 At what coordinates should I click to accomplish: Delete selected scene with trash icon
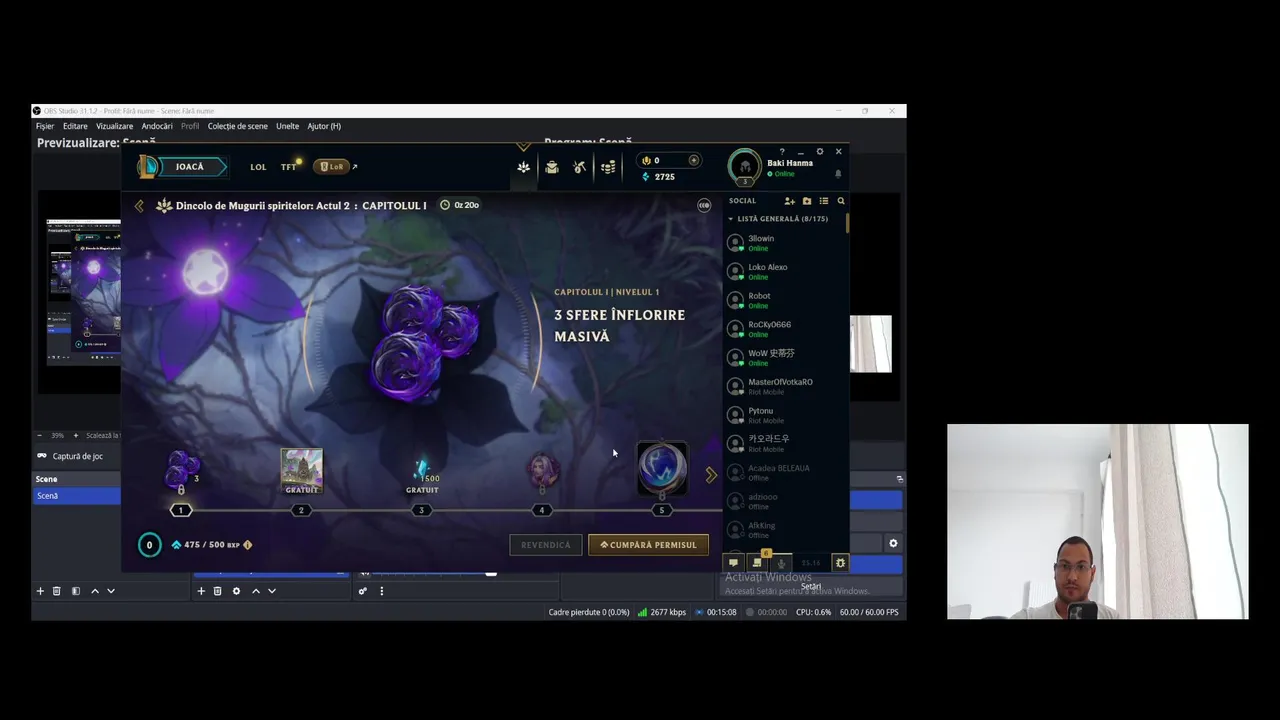(57, 591)
